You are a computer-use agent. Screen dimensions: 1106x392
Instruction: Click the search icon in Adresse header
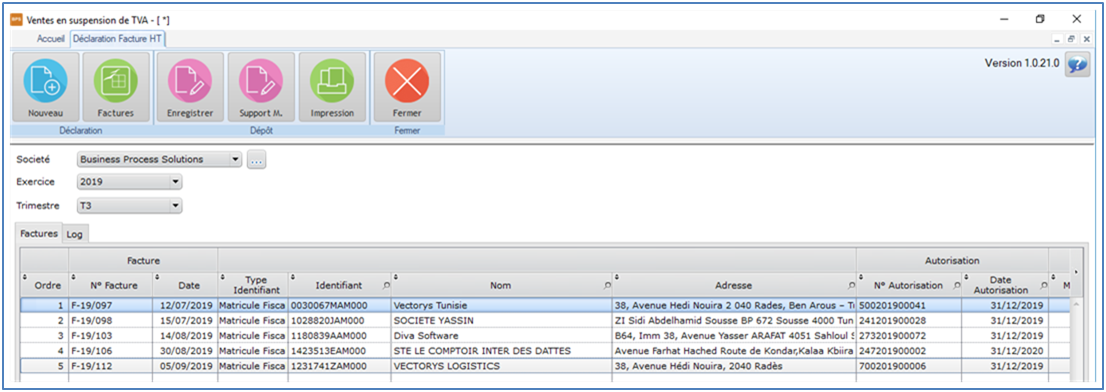point(851,286)
